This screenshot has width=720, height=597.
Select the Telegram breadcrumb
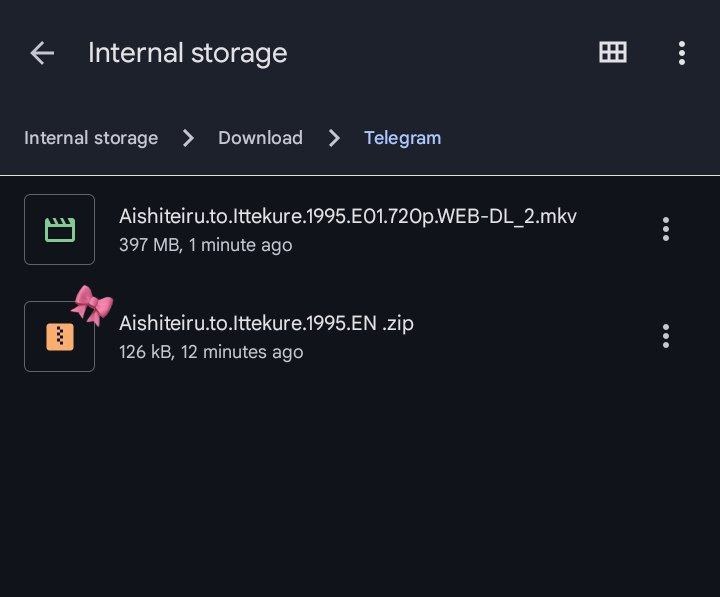coord(402,138)
